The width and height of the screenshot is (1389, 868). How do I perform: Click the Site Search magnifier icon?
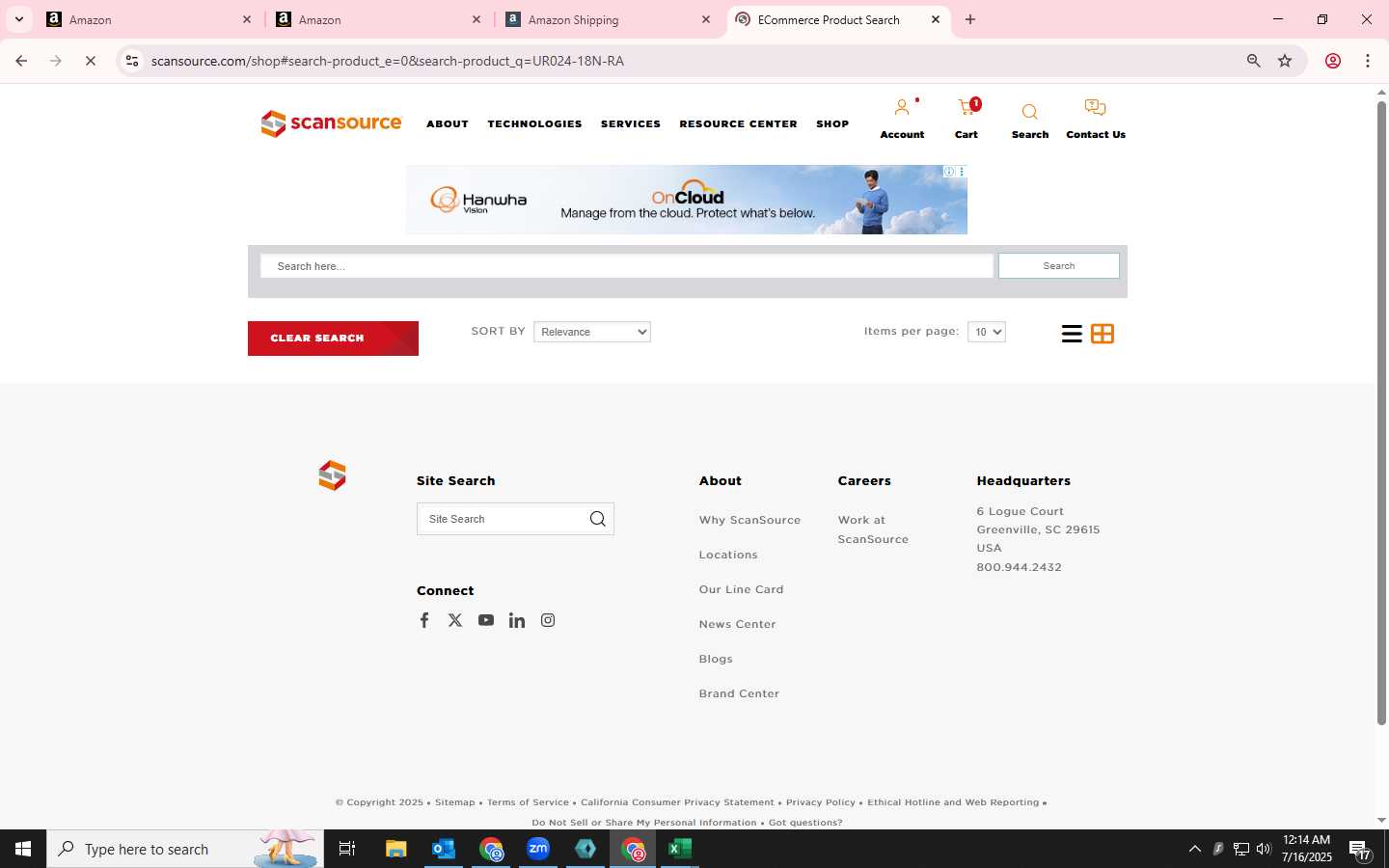tap(598, 519)
